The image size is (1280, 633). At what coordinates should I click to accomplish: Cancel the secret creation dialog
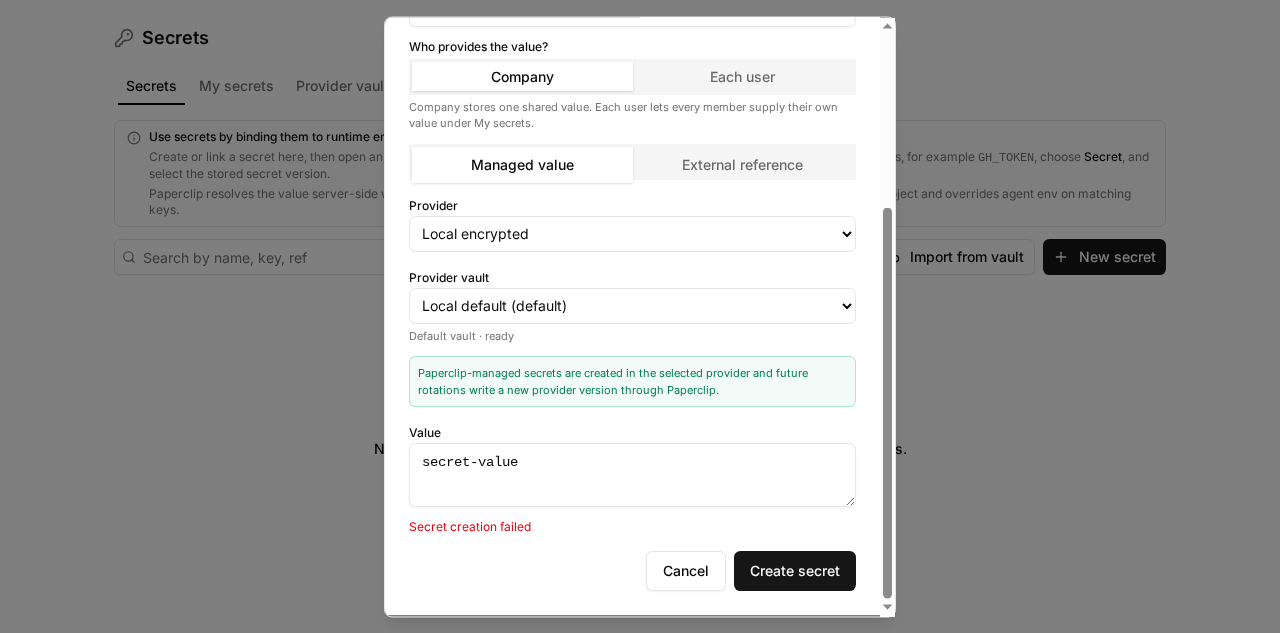pyautogui.click(x=686, y=571)
